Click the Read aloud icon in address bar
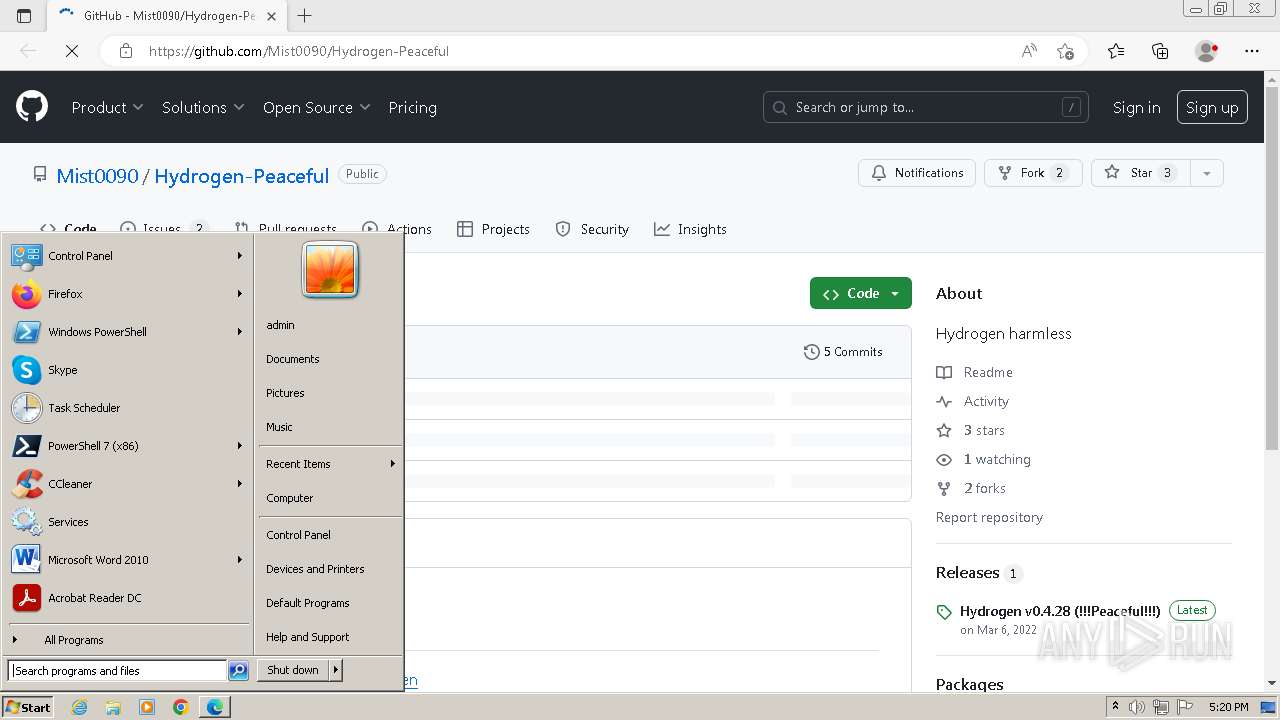1280x720 pixels. tap(1029, 51)
